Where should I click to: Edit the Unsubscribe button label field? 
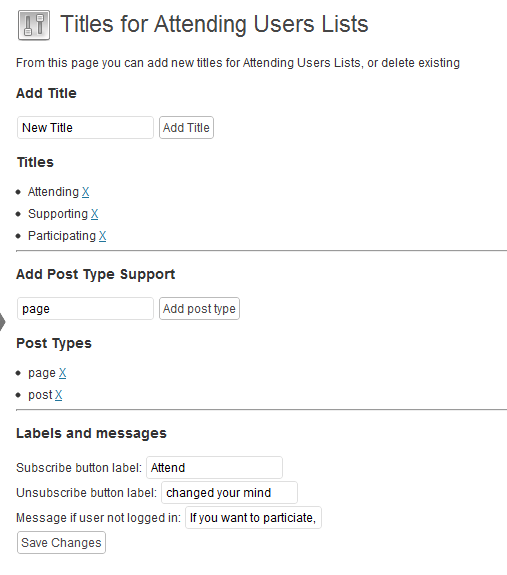pyautogui.click(x=229, y=492)
